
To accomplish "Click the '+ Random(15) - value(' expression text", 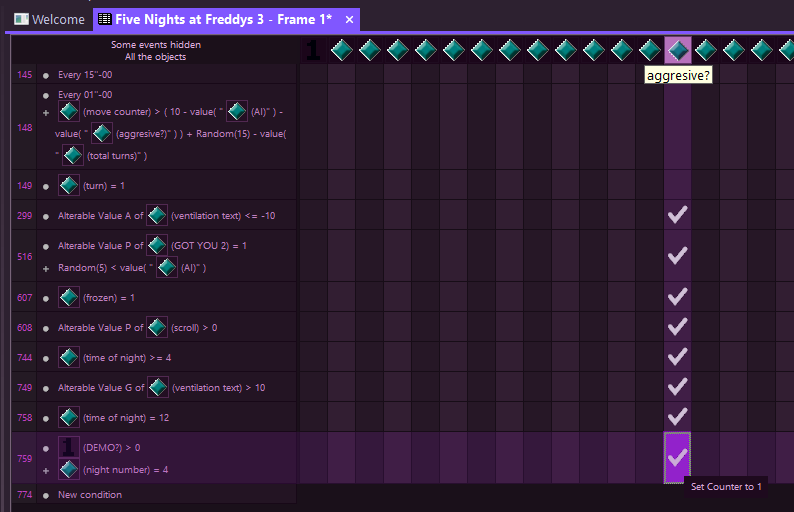I will (236, 134).
